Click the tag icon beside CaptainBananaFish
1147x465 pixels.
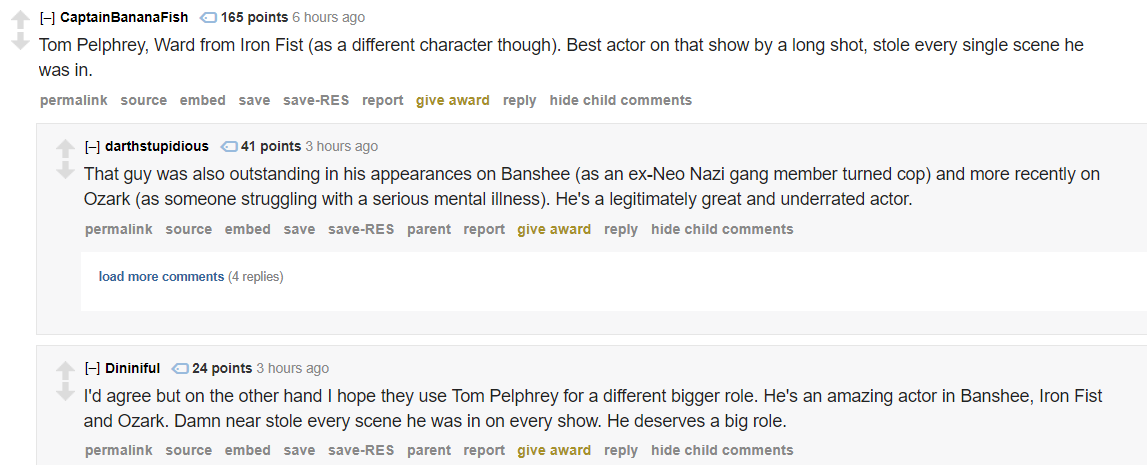(x=208, y=18)
